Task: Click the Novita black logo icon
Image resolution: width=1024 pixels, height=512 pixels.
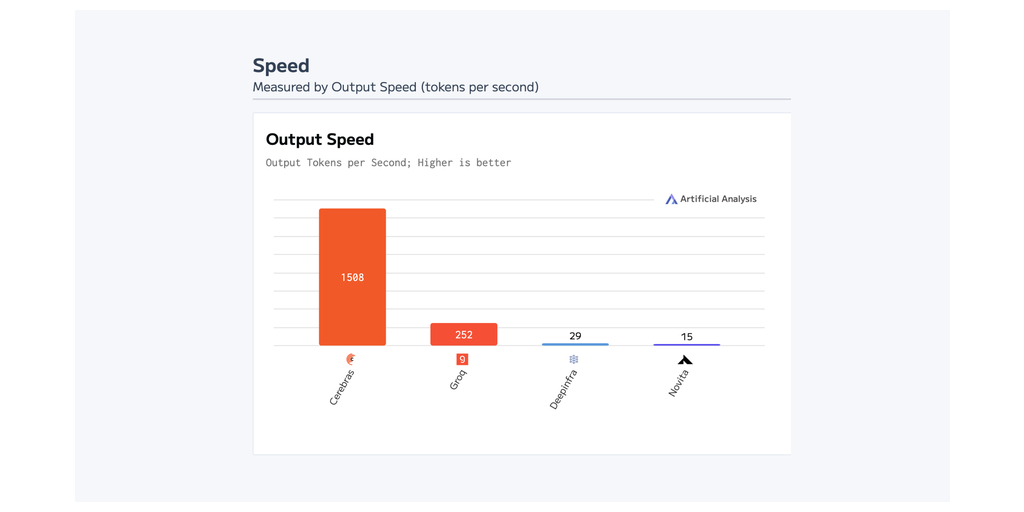Action: pos(685,360)
